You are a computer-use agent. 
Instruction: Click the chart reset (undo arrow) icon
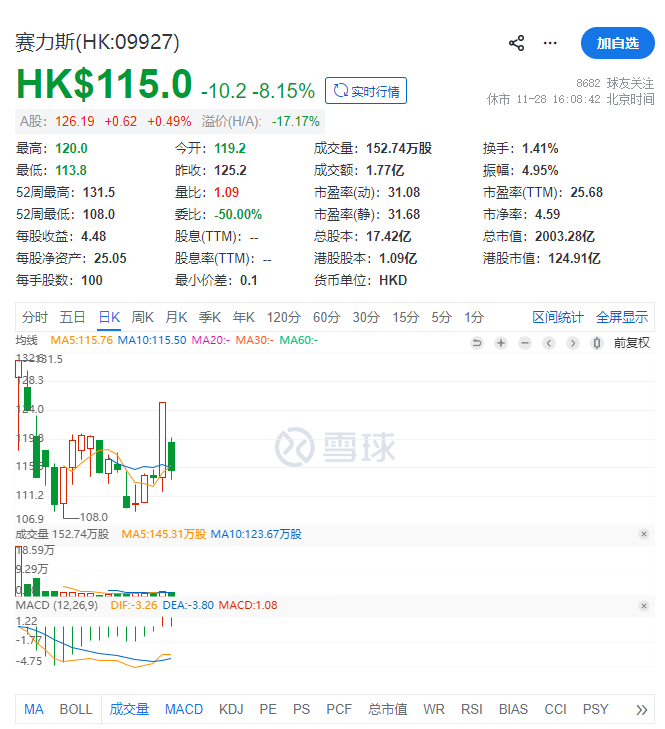pyautogui.click(x=477, y=343)
